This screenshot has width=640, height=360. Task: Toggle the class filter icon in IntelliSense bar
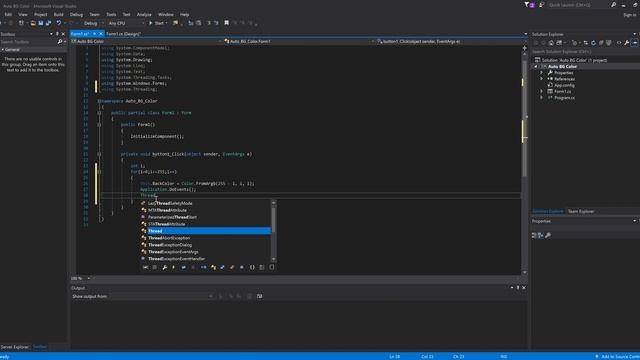pyautogui.click(x=213, y=267)
